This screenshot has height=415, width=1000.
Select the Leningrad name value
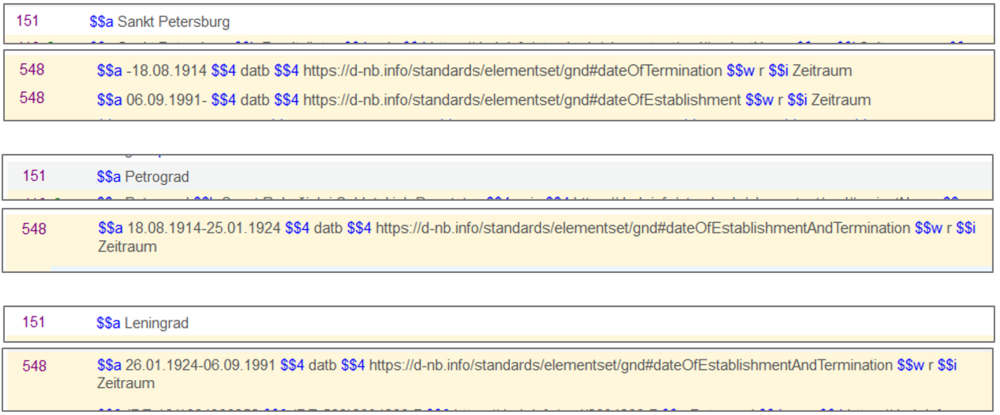point(156,323)
